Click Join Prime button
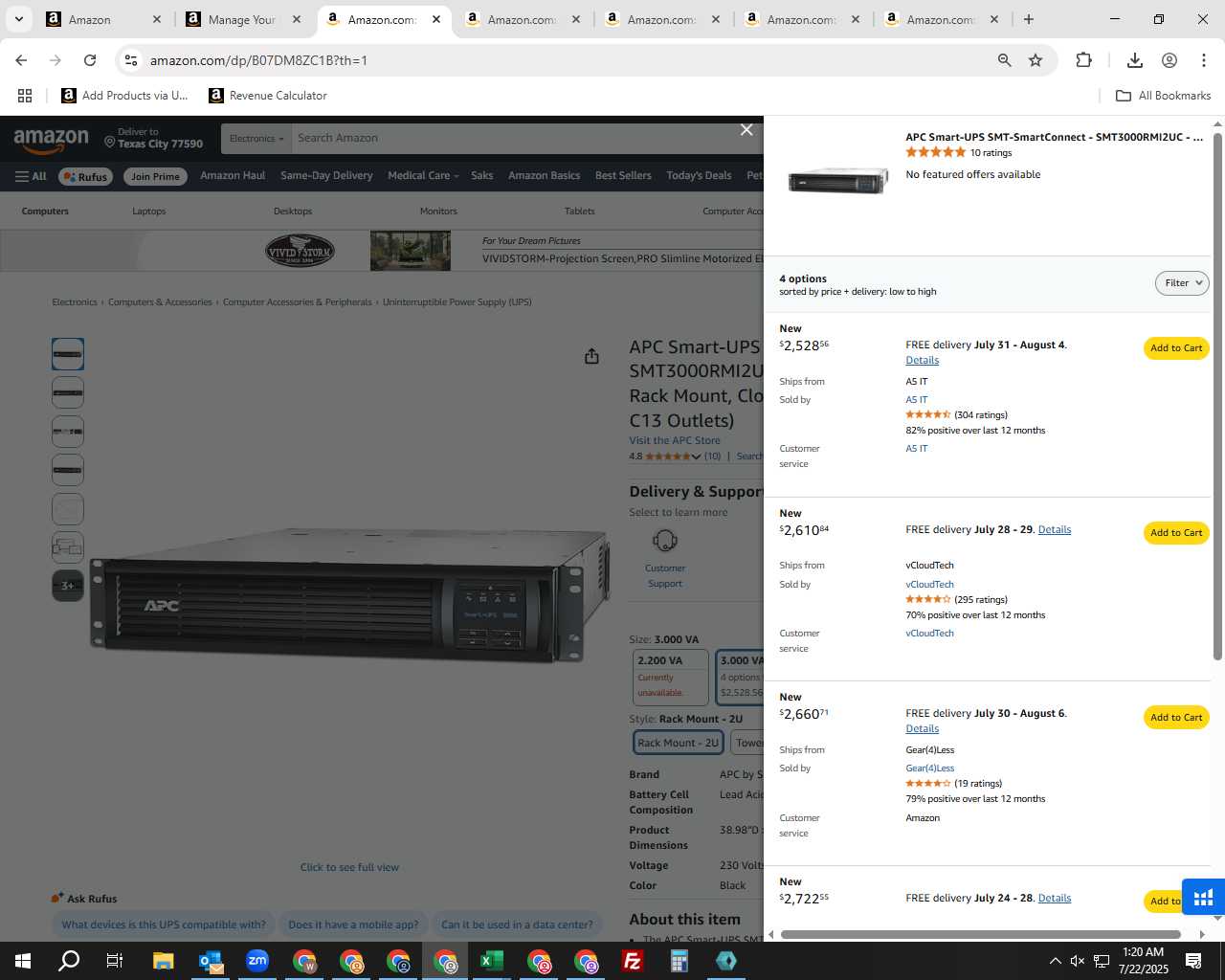Screen dimensions: 1225x980 155,176
